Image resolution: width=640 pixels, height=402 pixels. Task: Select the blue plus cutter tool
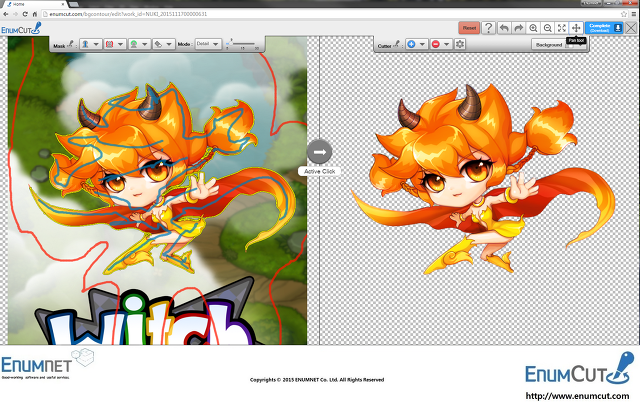411,44
